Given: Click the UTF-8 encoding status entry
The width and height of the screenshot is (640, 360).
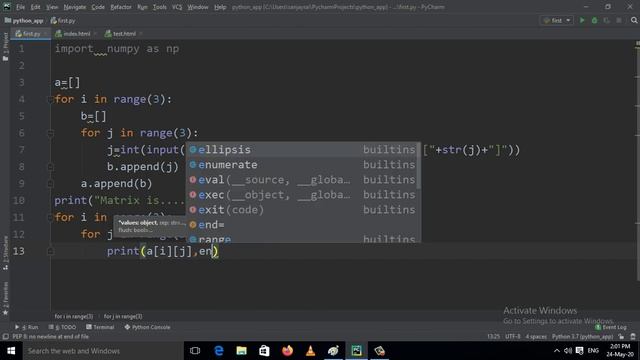Looking at the screenshot, I should click(513, 337).
